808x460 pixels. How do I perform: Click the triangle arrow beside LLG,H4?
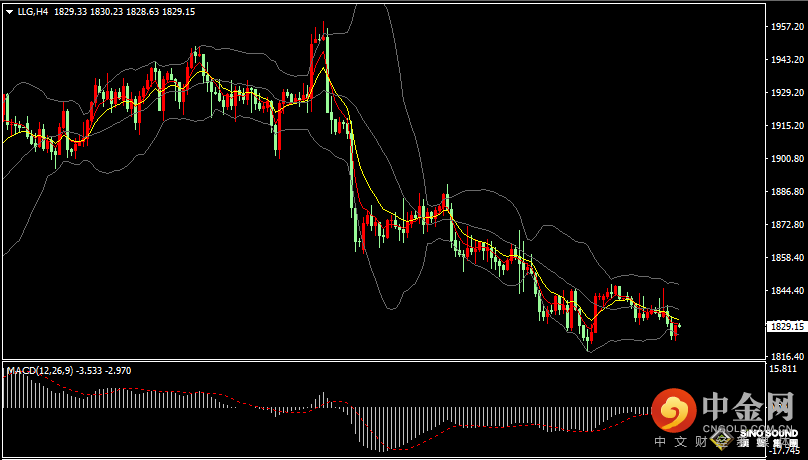click(x=8, y=11)
